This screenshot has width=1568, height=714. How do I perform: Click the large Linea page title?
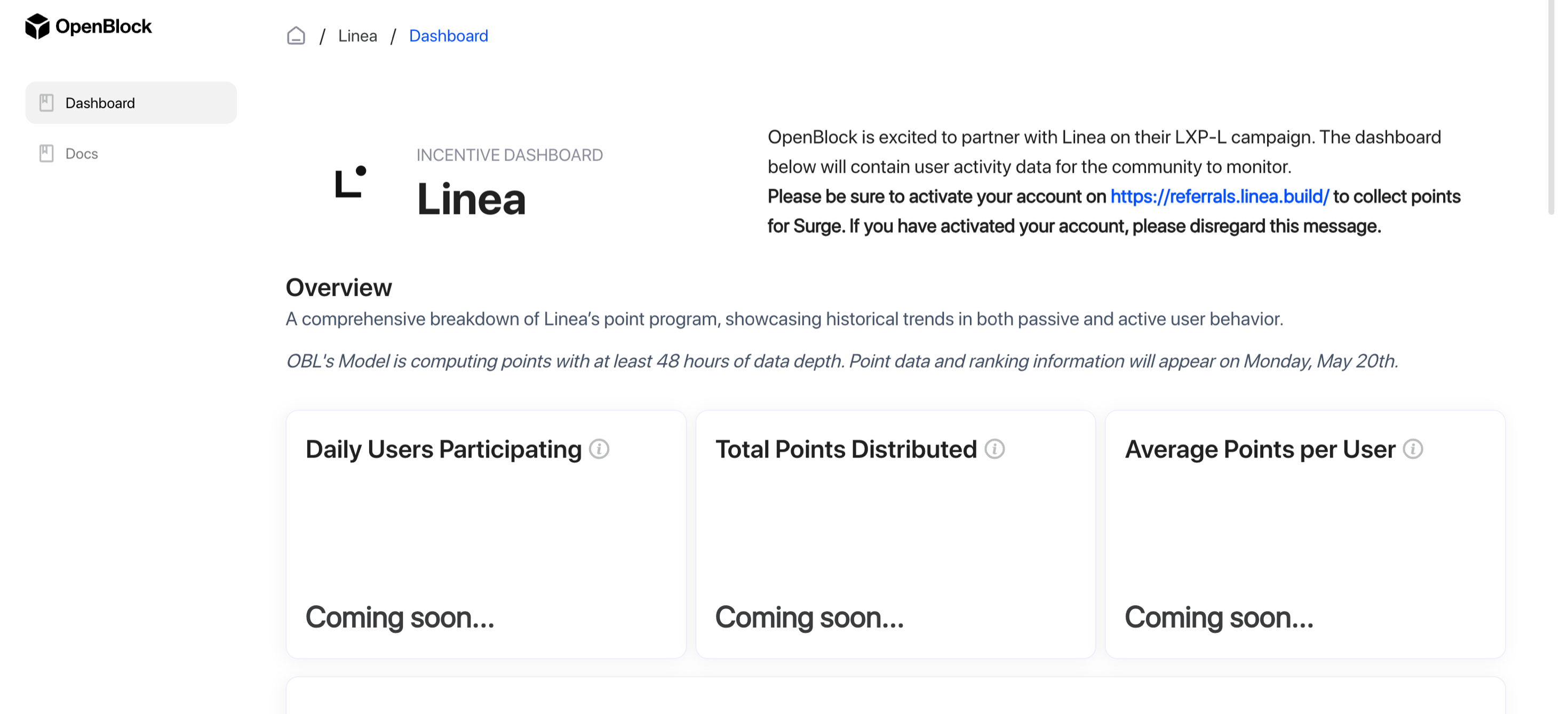[x=471, y=199]
